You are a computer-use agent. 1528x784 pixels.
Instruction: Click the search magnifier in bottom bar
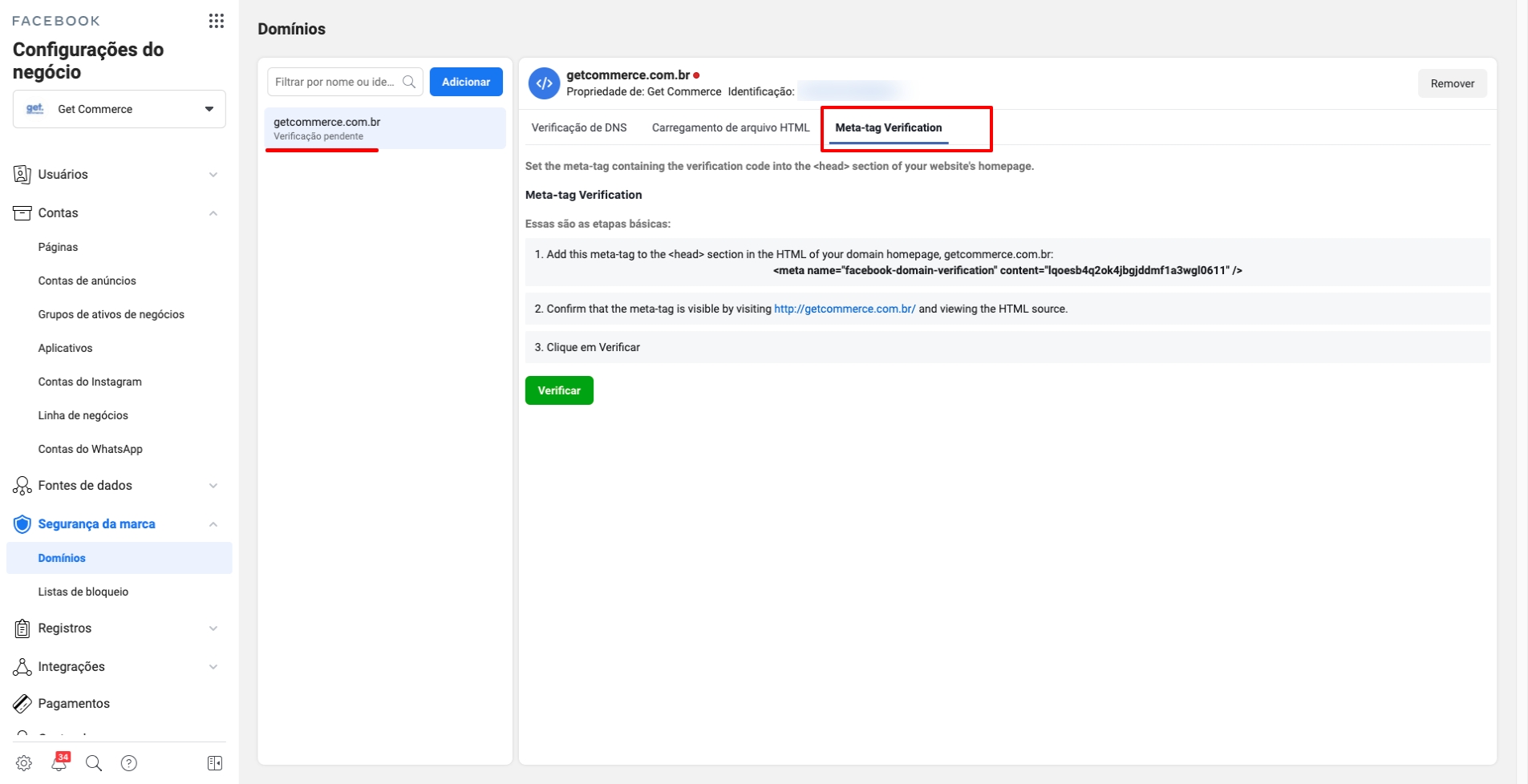(94, 763)
